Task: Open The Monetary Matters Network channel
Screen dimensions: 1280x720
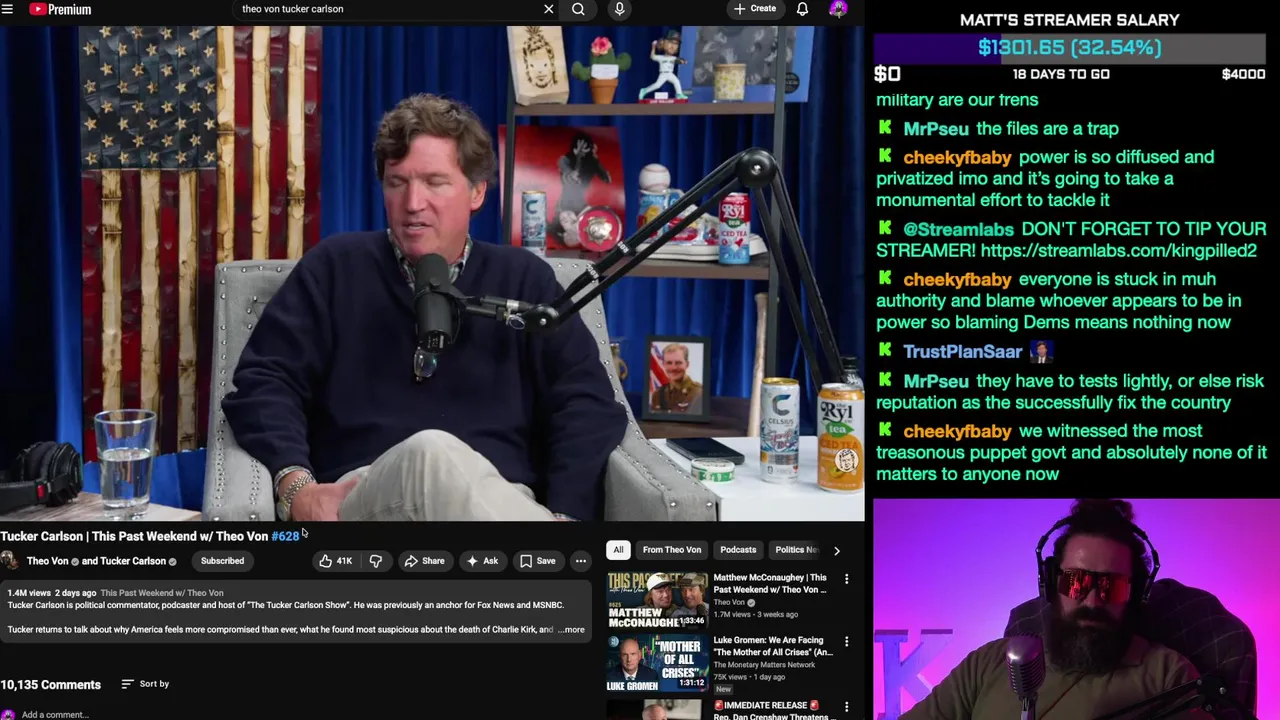Action: pos(764,665)
